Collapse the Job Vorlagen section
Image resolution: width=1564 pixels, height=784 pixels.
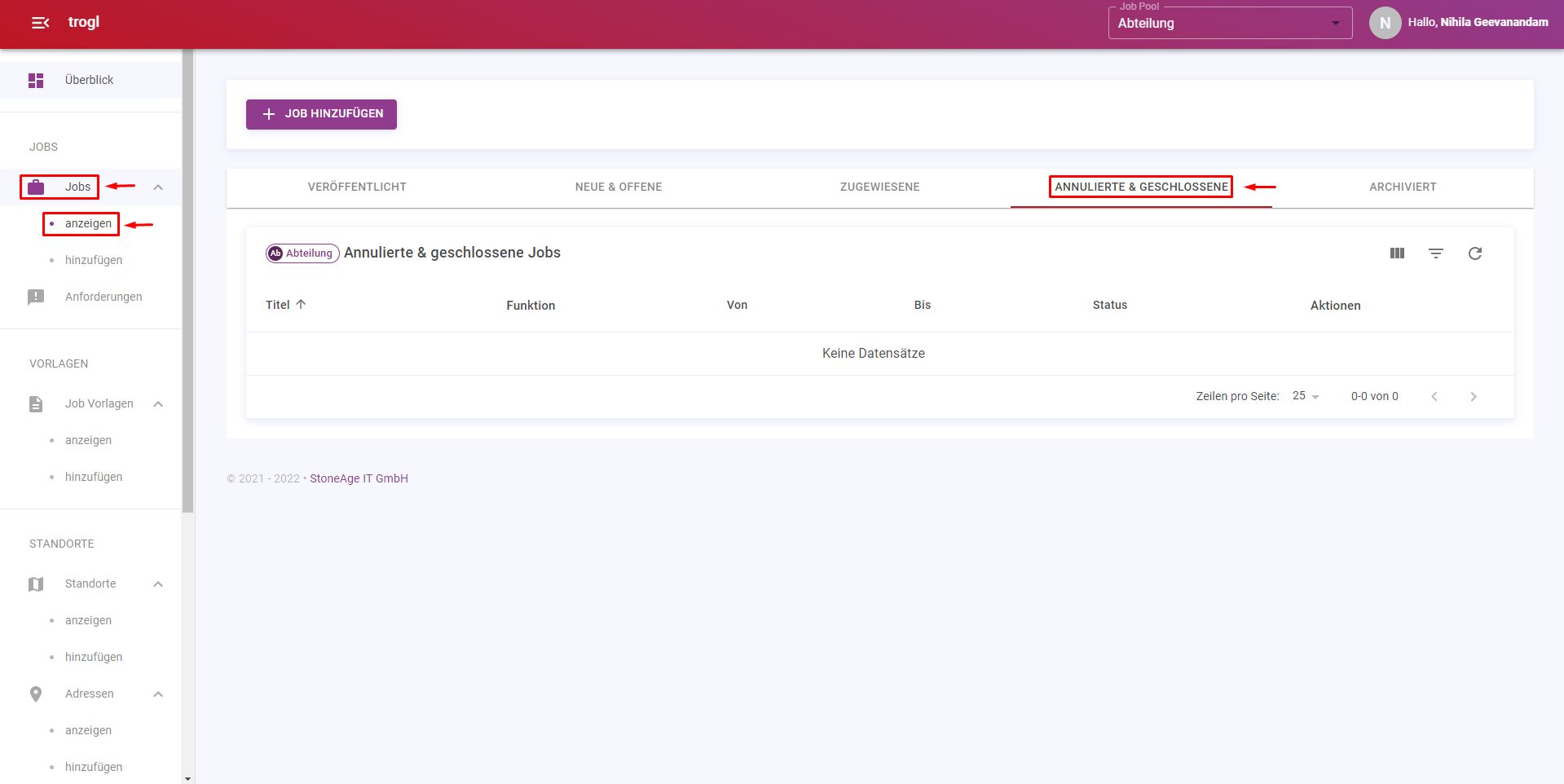pyautogui.click(x=158, y=403)
